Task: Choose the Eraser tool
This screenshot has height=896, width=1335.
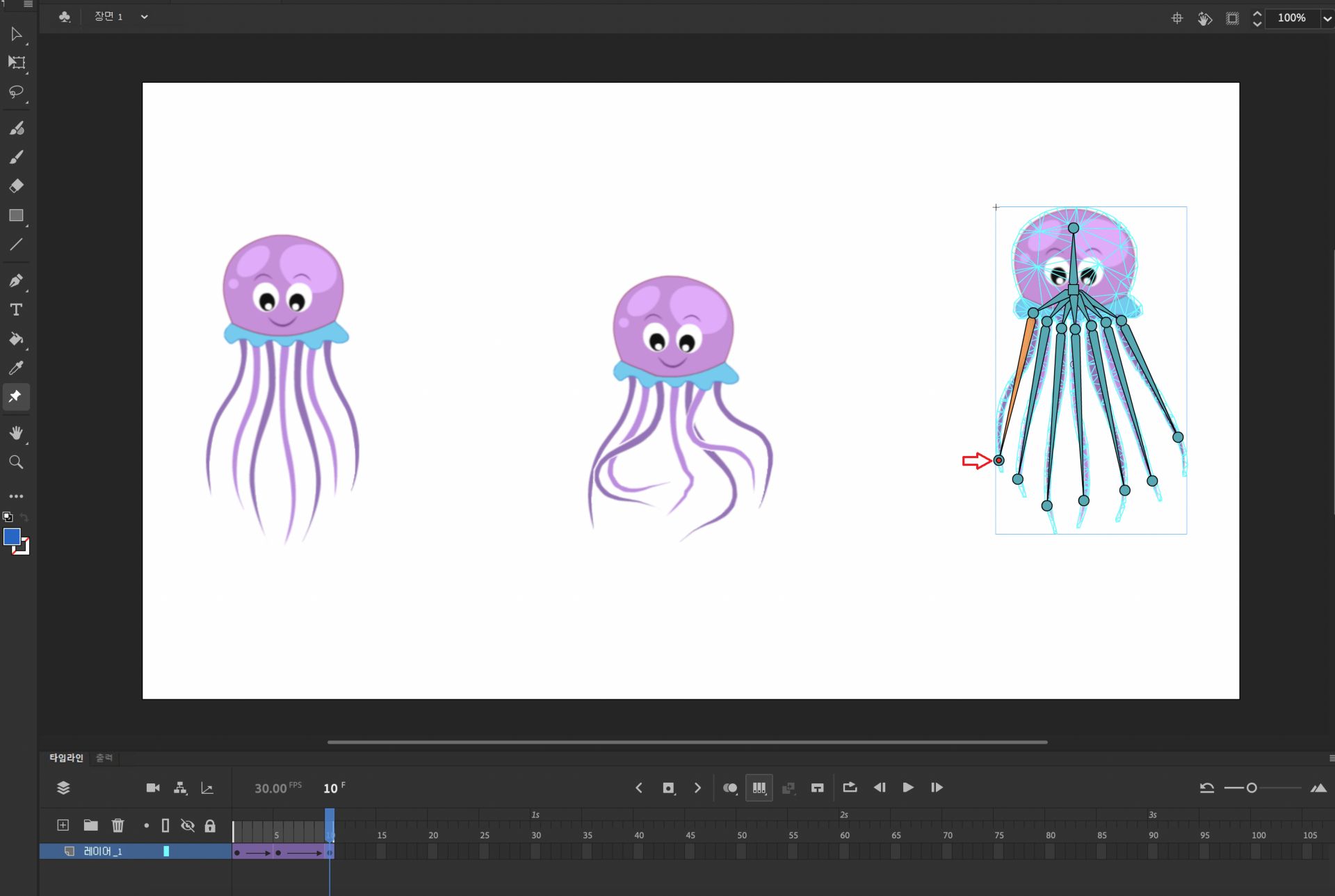Action: pos(17,186)
